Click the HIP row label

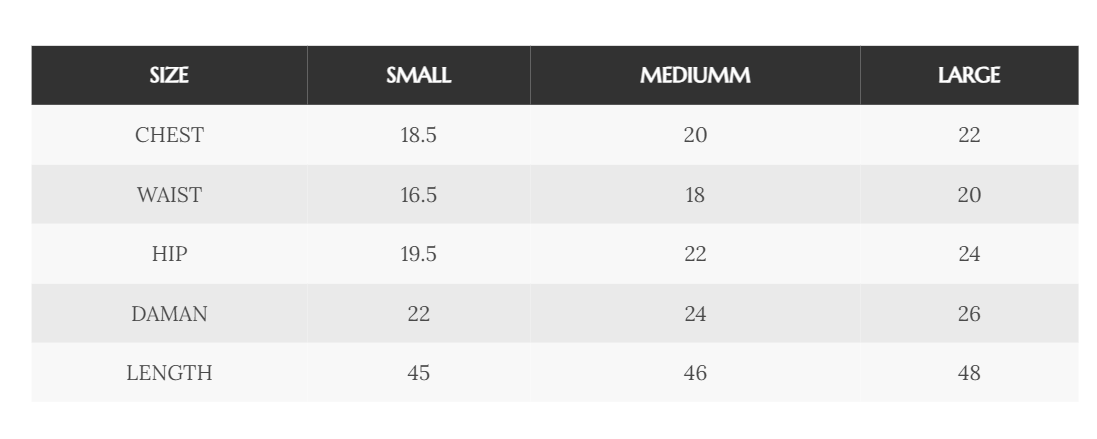click(169, 254)
